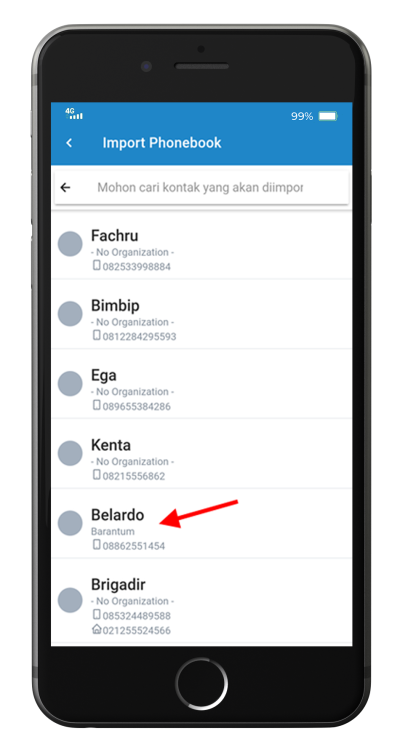Select Kenta's avatar circle

coord(70,454)
